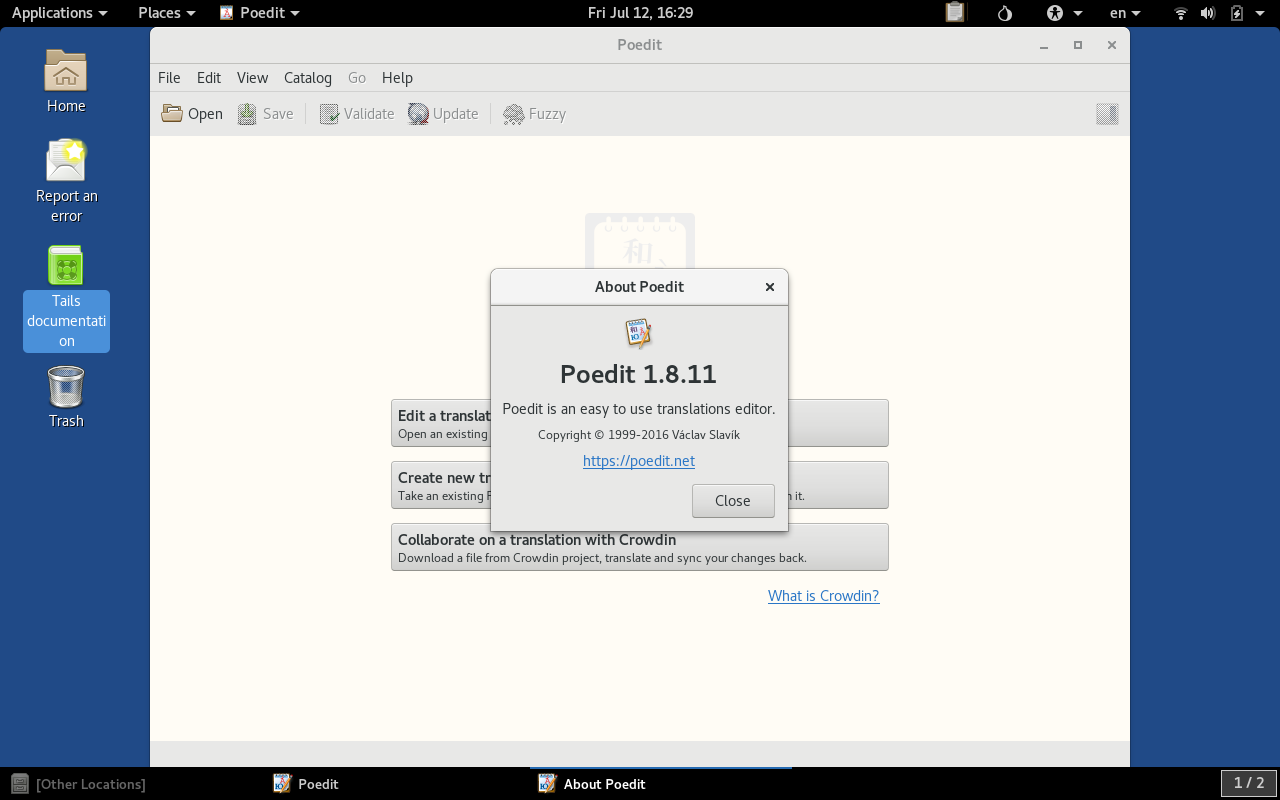Open the View menu
This screenshot has height=800, width=1280.
pyautogui.click(x=252, y=78)
